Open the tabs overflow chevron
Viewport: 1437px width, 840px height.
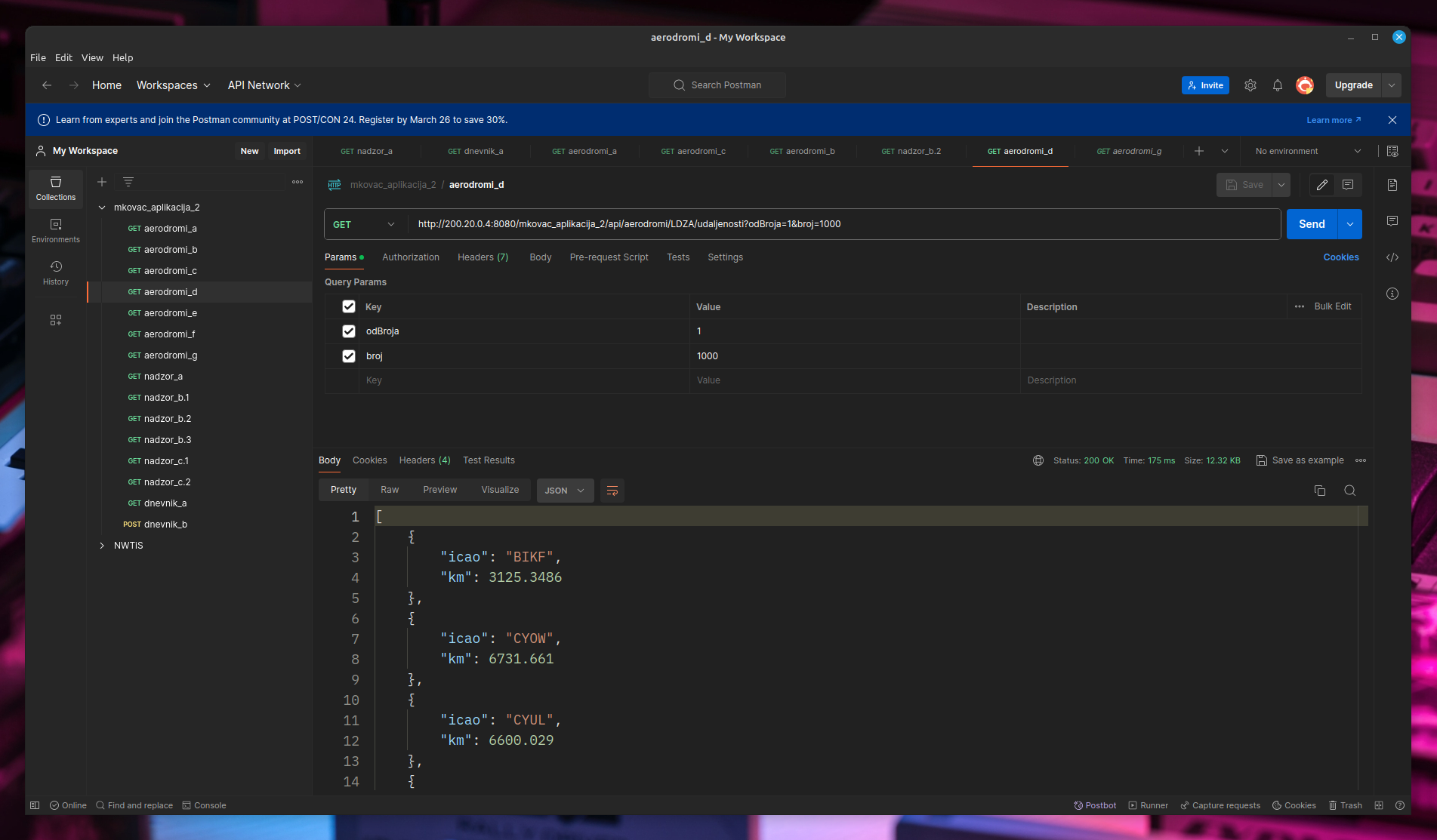pyautogui.click(x=1225, y=151)
